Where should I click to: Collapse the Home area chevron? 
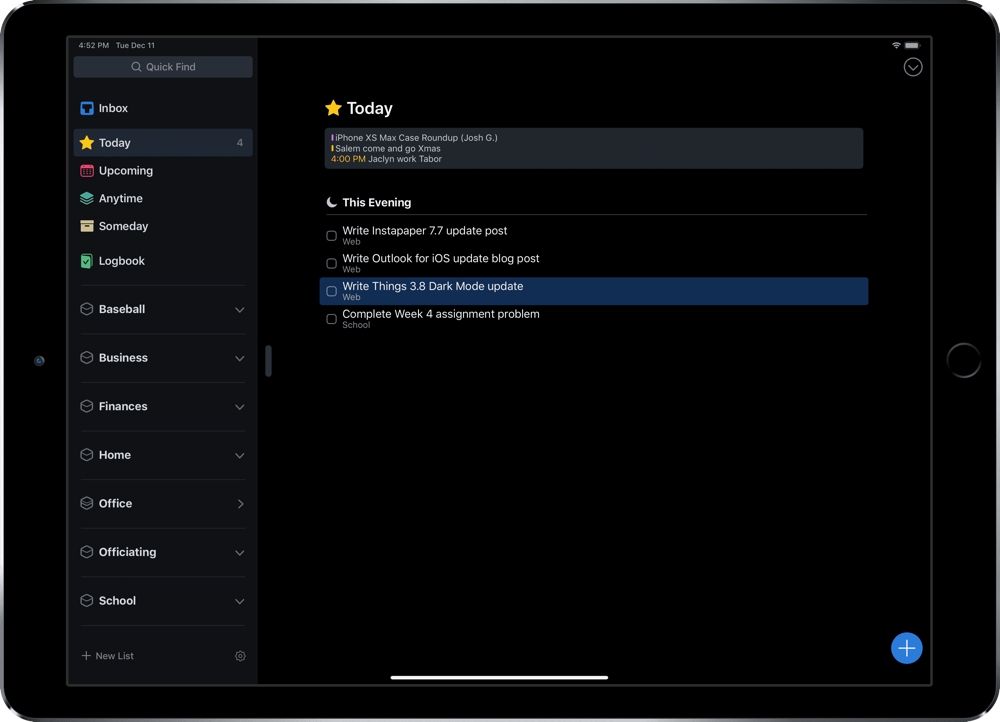(x=240, y=455)
